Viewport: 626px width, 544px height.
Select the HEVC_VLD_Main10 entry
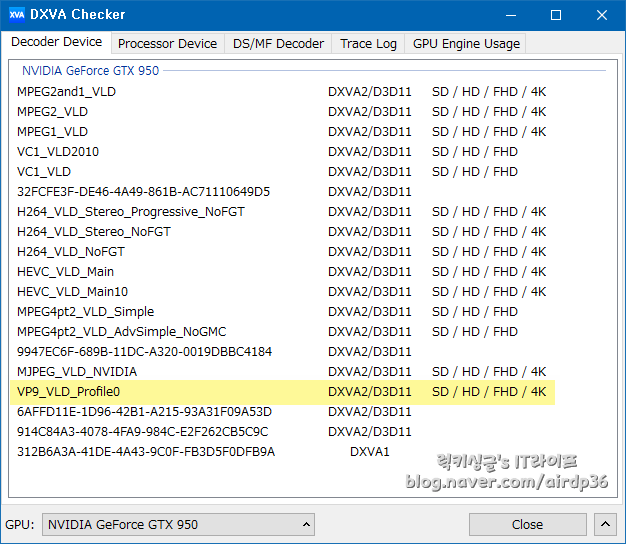pos(281,292)
